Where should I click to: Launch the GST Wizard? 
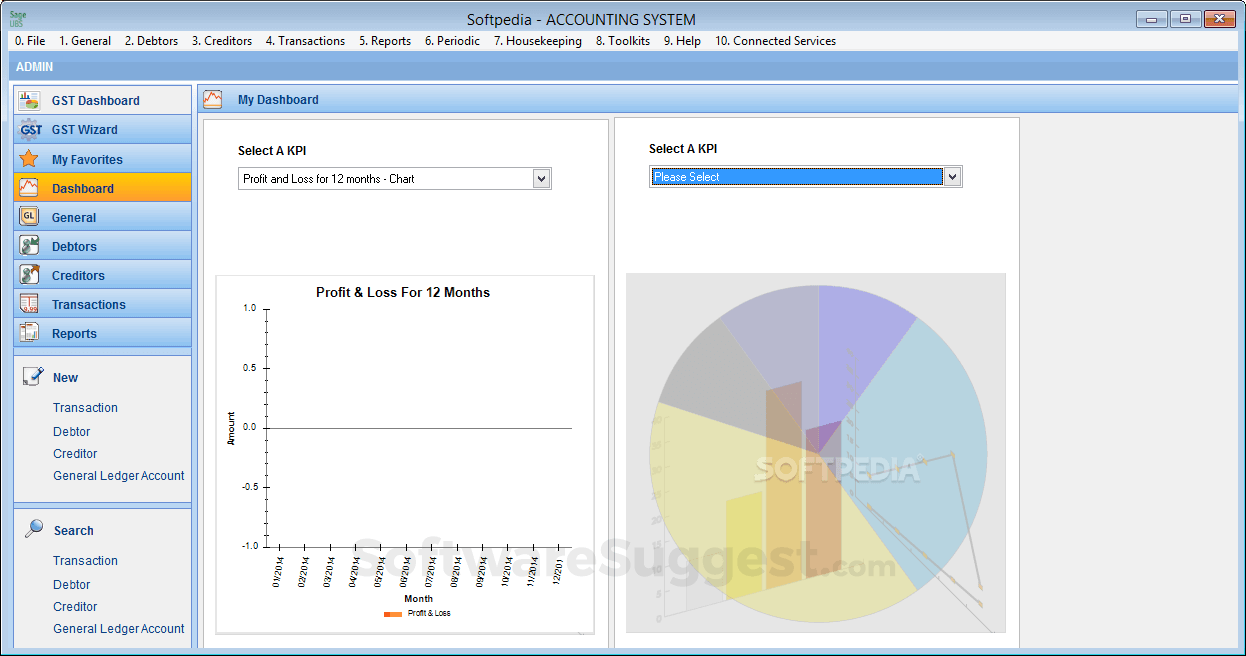point(30,129)
